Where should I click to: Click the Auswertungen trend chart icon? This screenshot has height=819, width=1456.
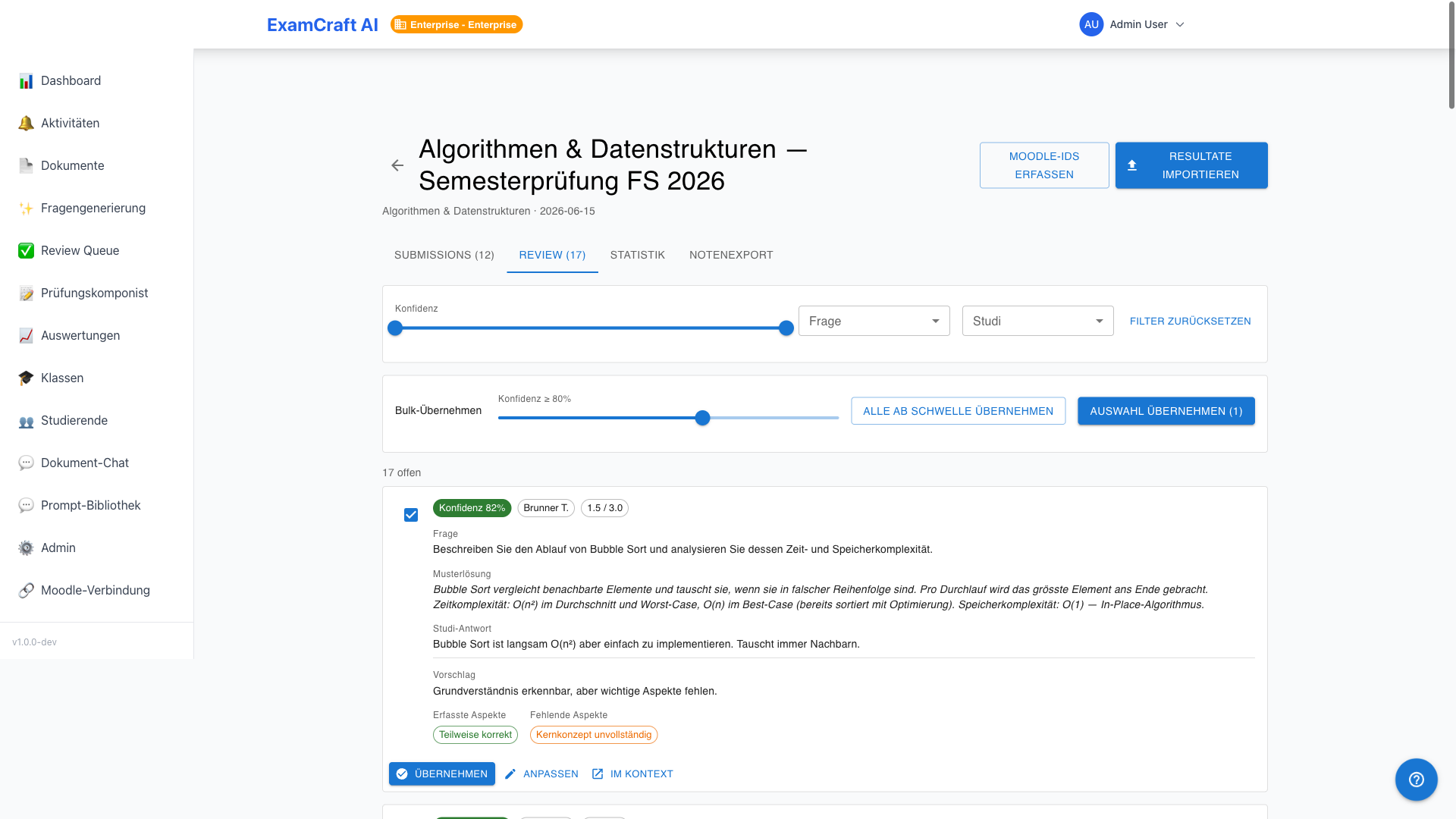26,336
